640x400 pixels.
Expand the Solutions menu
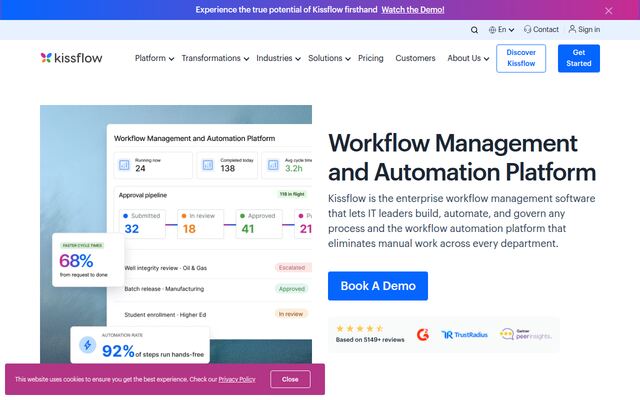click(x=329, y=58)
